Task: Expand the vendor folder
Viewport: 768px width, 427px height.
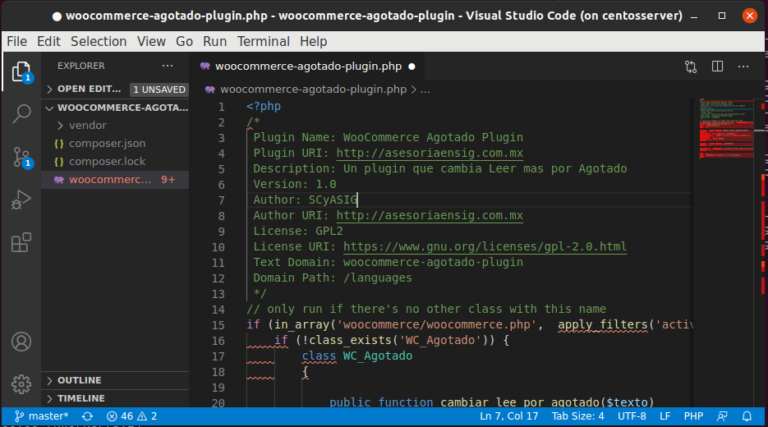Action: coord(116,125)
